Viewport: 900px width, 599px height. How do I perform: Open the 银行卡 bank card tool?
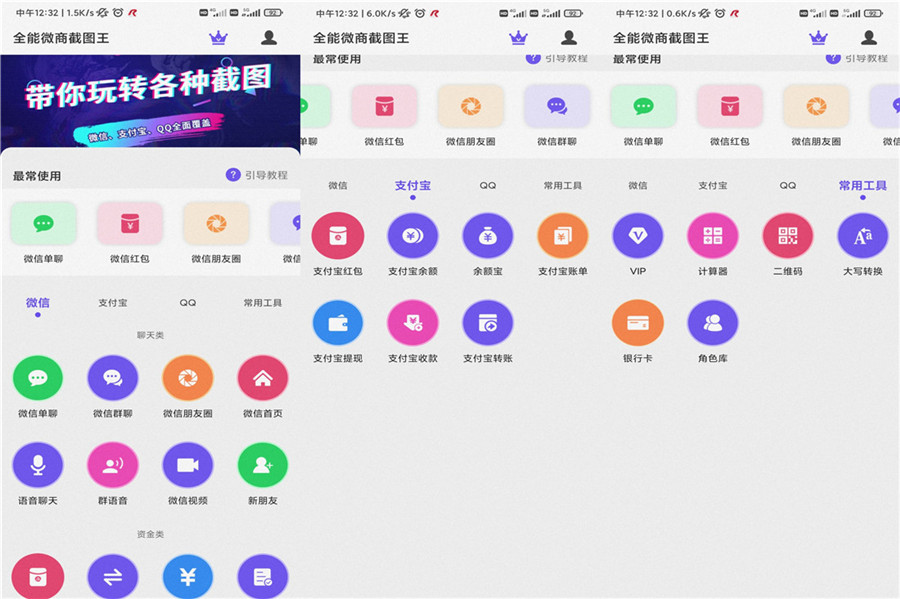[x=637, y=322]
